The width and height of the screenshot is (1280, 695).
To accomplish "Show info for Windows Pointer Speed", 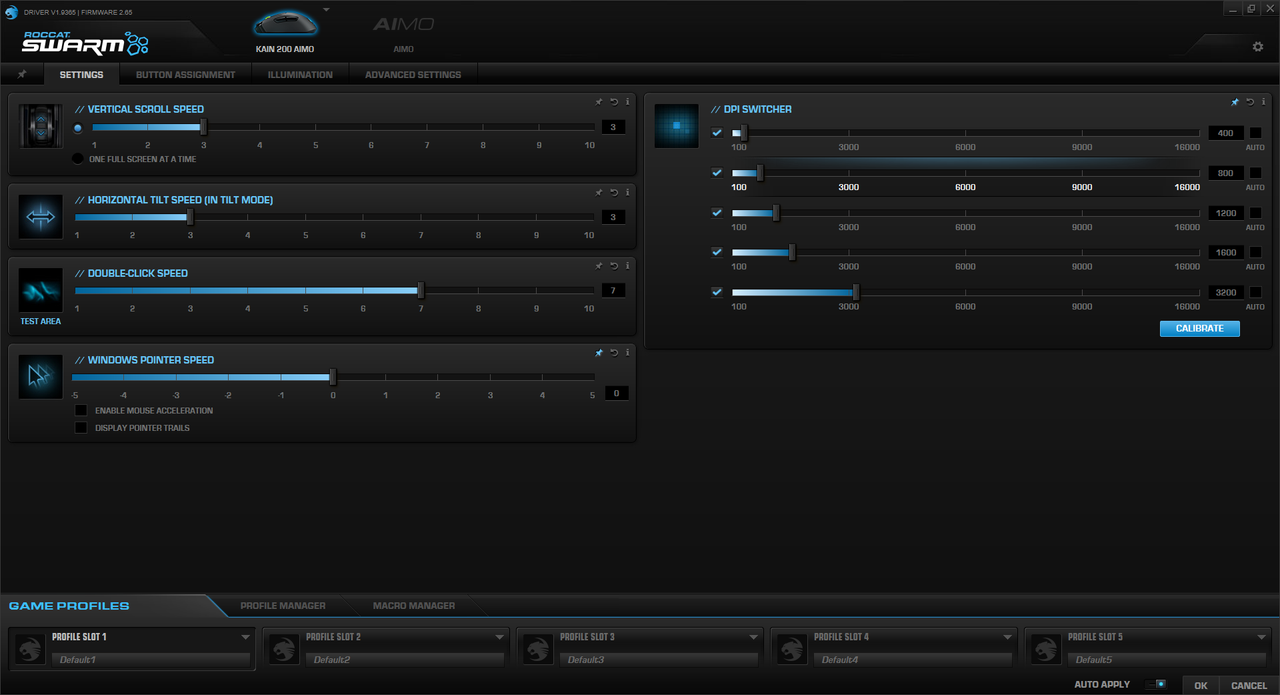I will coord(627,353).
